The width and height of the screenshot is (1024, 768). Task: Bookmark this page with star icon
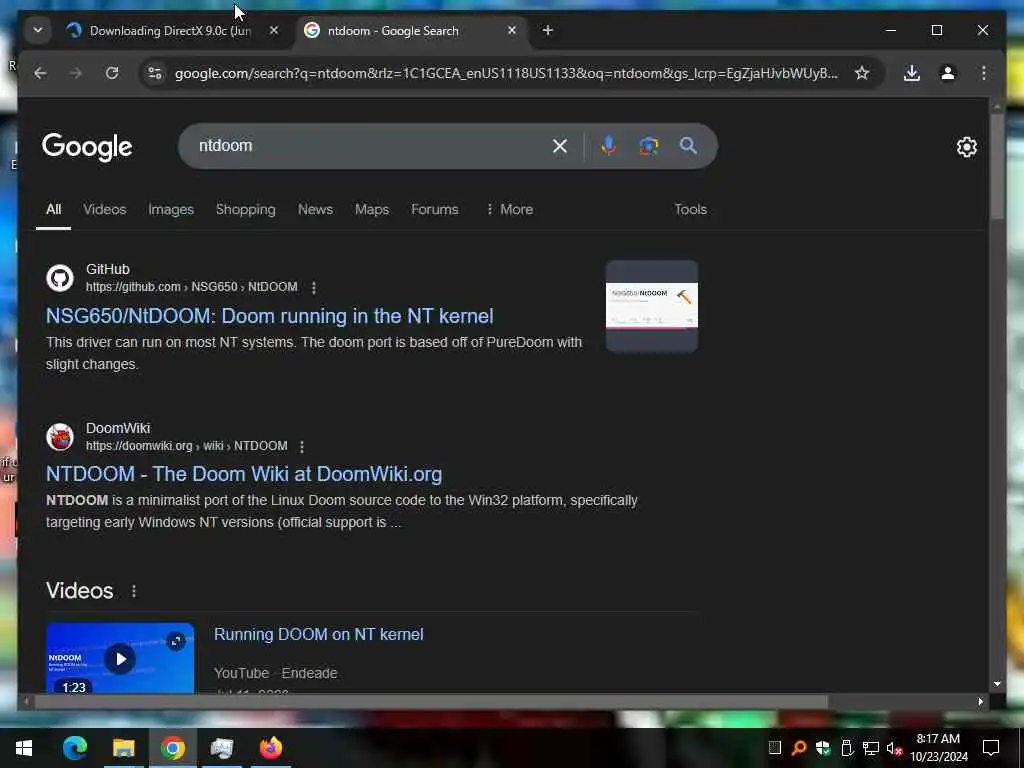(x=862, y=73)
